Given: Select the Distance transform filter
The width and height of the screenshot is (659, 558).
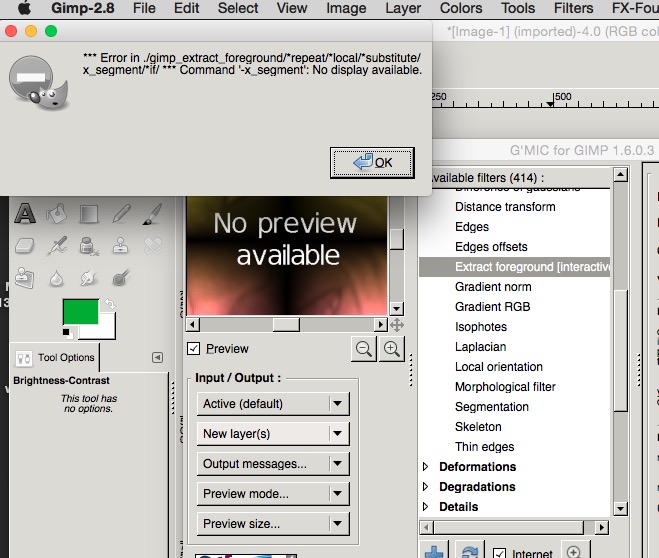Looking at the screenshot, I should (x=505, y=207).
